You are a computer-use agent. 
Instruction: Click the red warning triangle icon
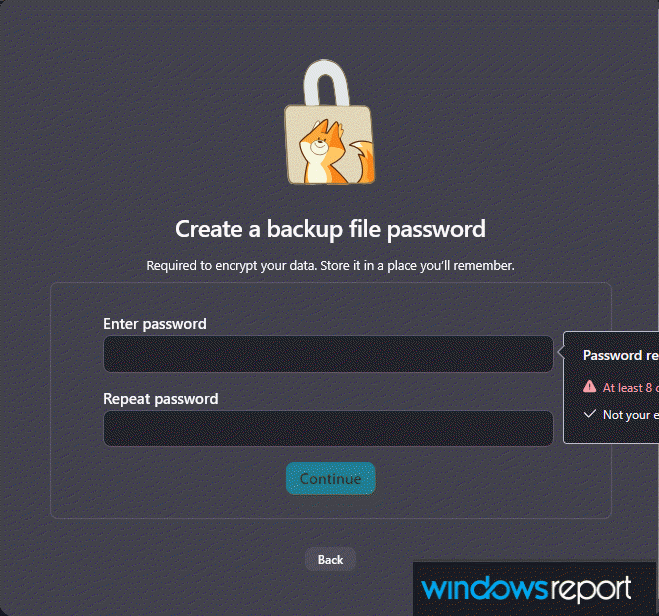pyautogui.click(x=590, y=387)
